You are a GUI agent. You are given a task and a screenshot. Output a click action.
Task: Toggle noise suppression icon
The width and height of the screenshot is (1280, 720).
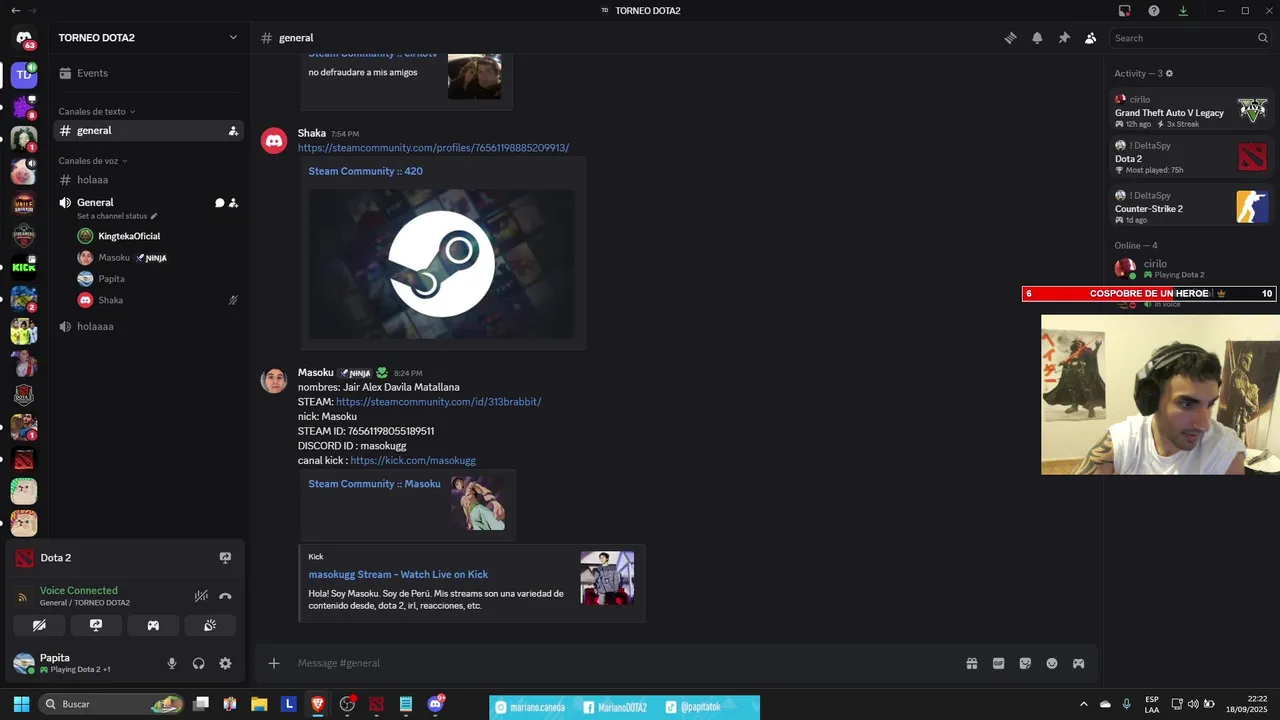click(x=201, y=596)
